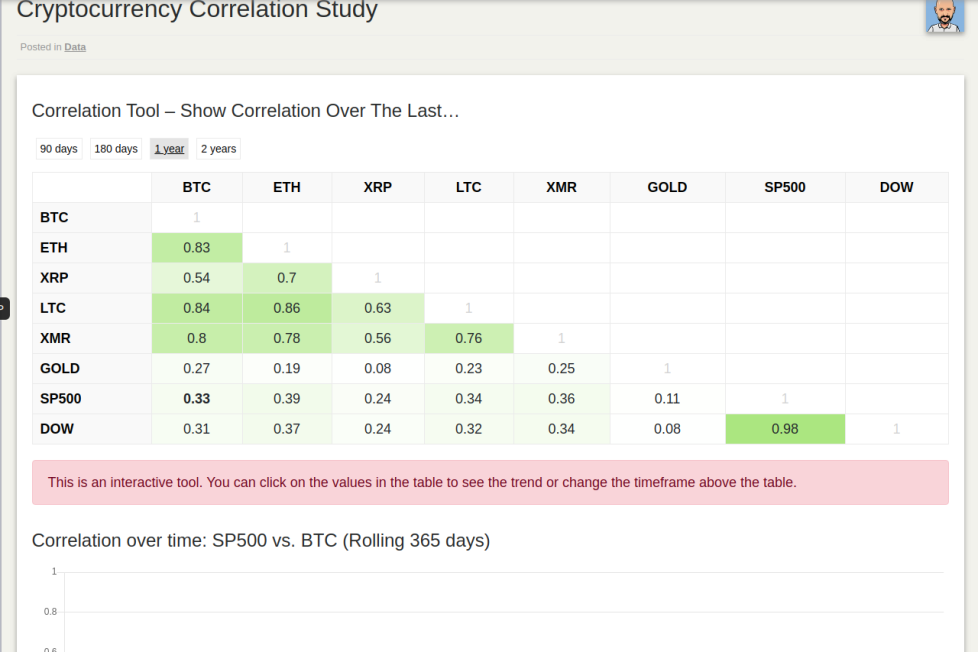
Task: Open the Data category link
Action: (x=75, y=47)
